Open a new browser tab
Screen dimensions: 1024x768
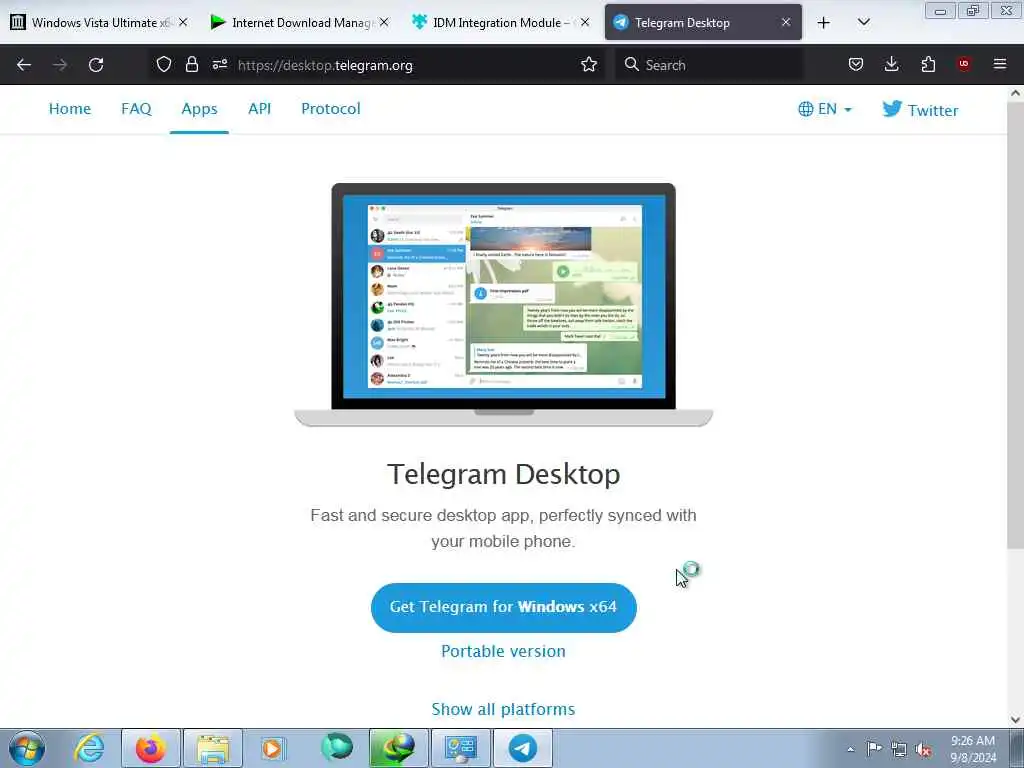824,23
